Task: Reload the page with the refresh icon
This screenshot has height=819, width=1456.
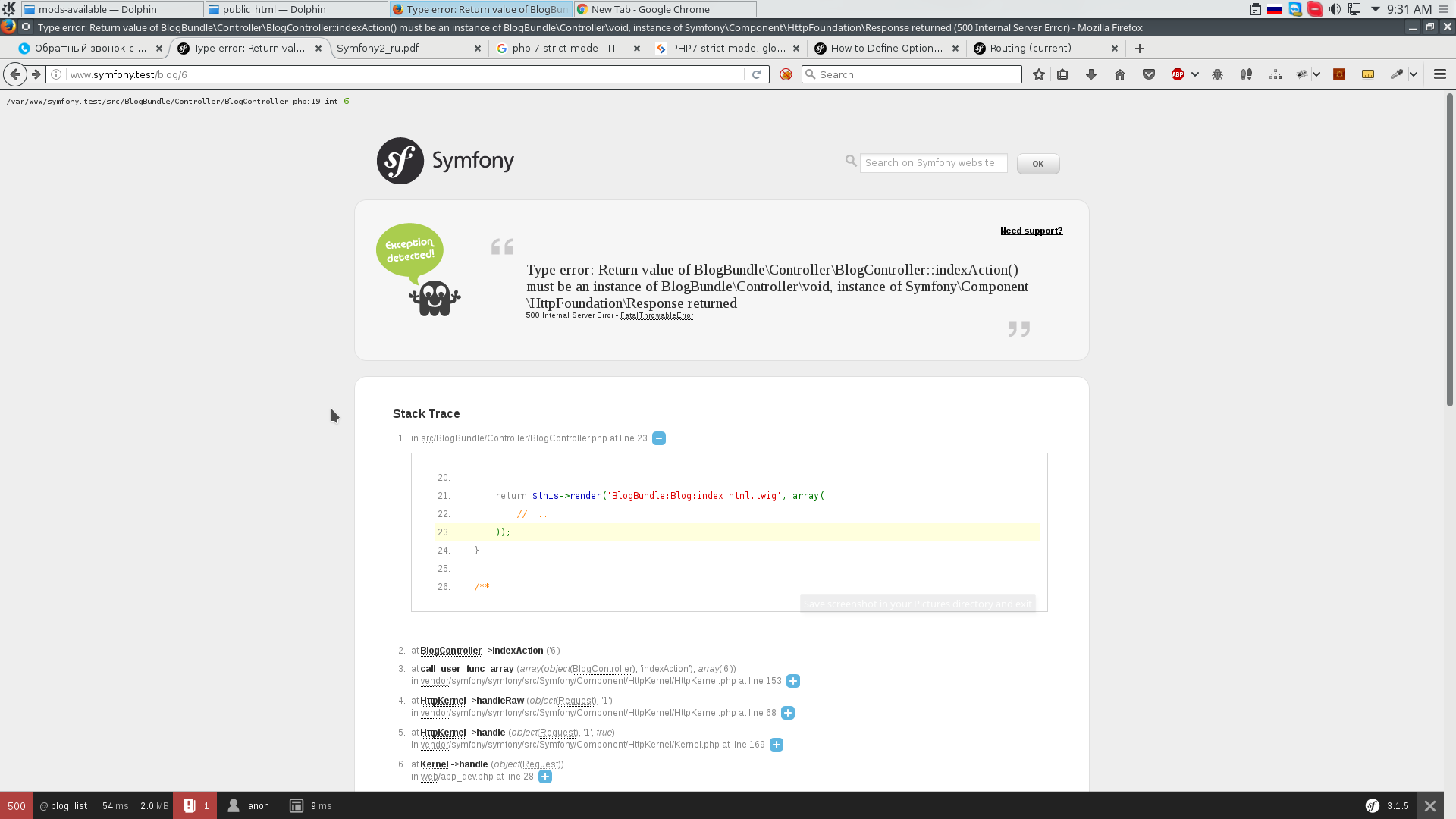Action: (756, 74)
